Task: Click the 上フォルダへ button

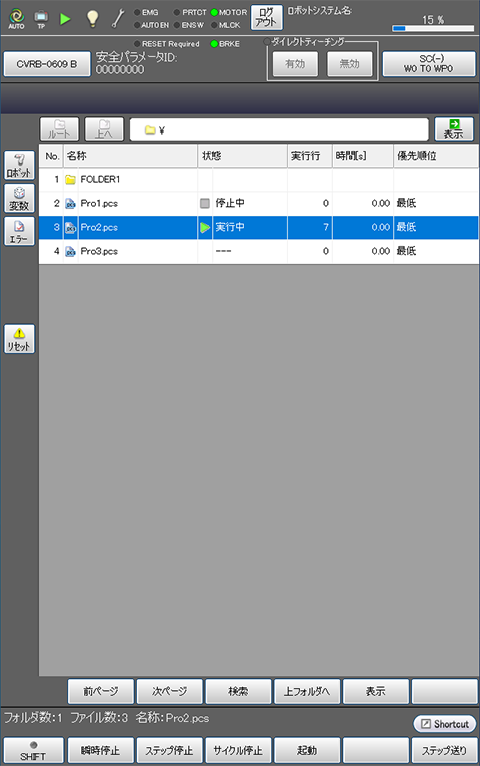Action: pyautogui.click(x=307, y=691)
